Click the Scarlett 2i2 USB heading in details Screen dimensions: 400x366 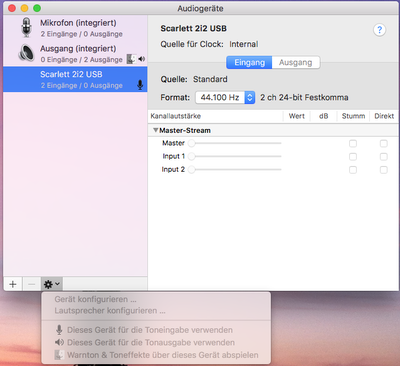click(194, 29)
